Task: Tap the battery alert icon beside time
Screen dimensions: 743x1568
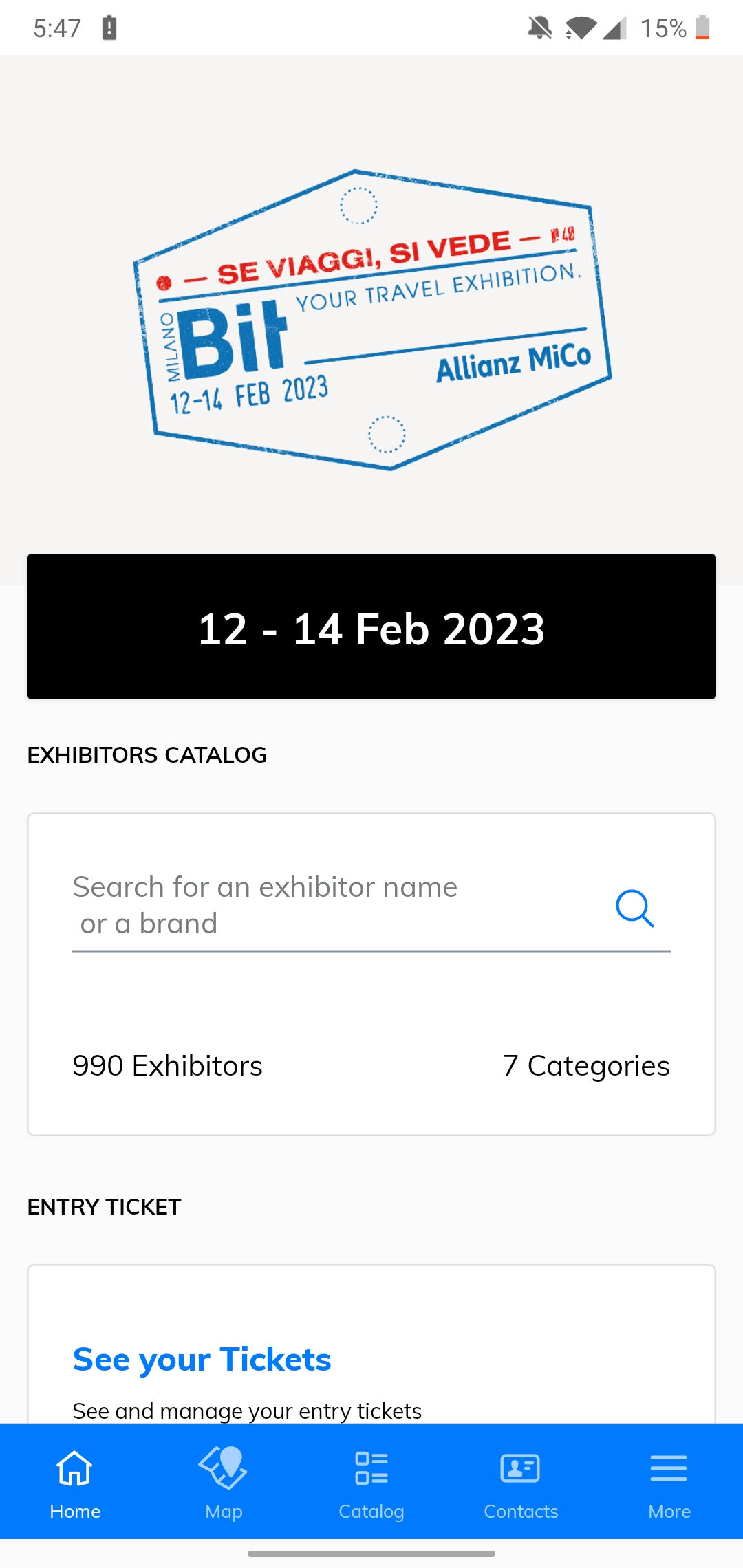Action: [x=109, y=28]
